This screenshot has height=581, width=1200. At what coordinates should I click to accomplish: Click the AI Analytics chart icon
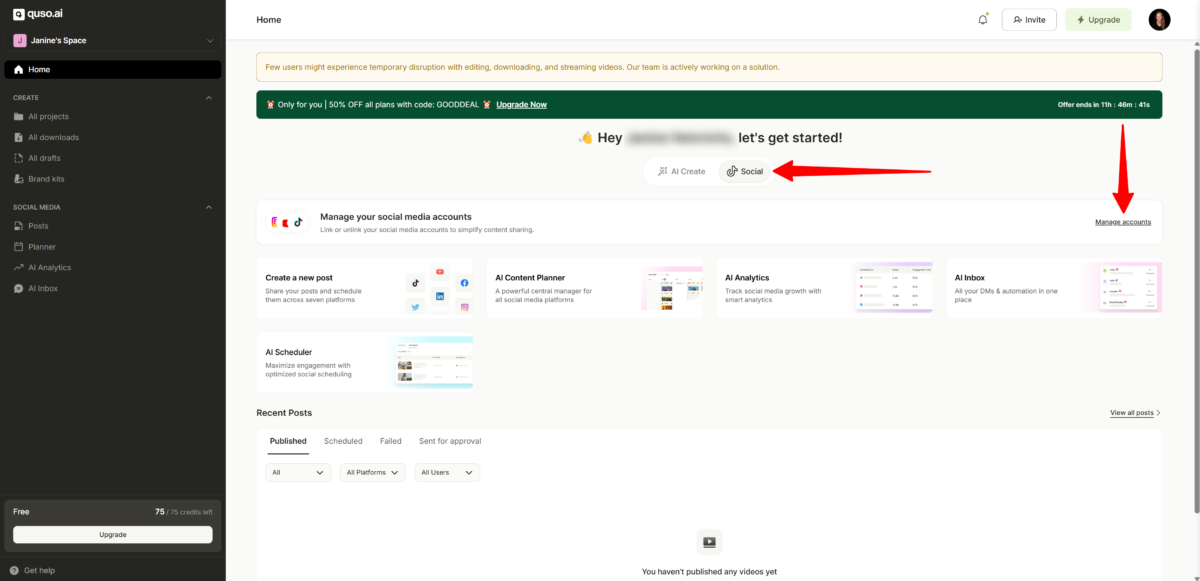(18, 267)
